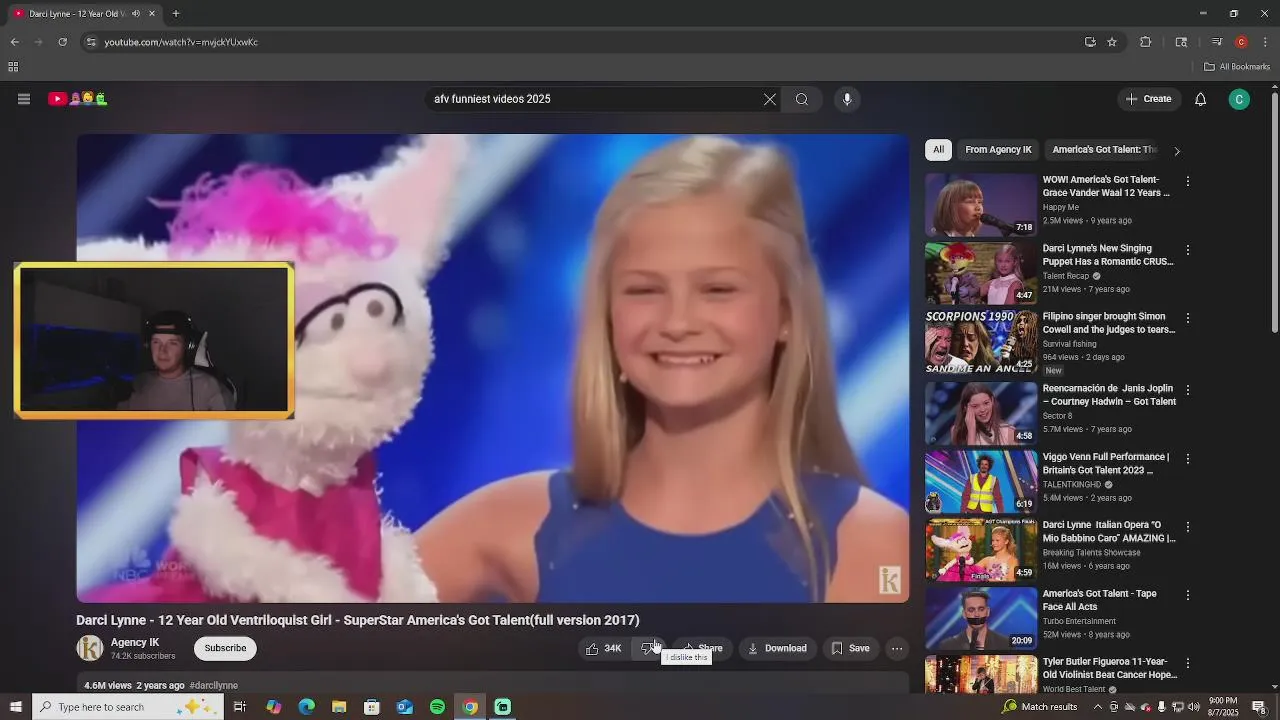Open a new browser tab

[x=176, y=14]
